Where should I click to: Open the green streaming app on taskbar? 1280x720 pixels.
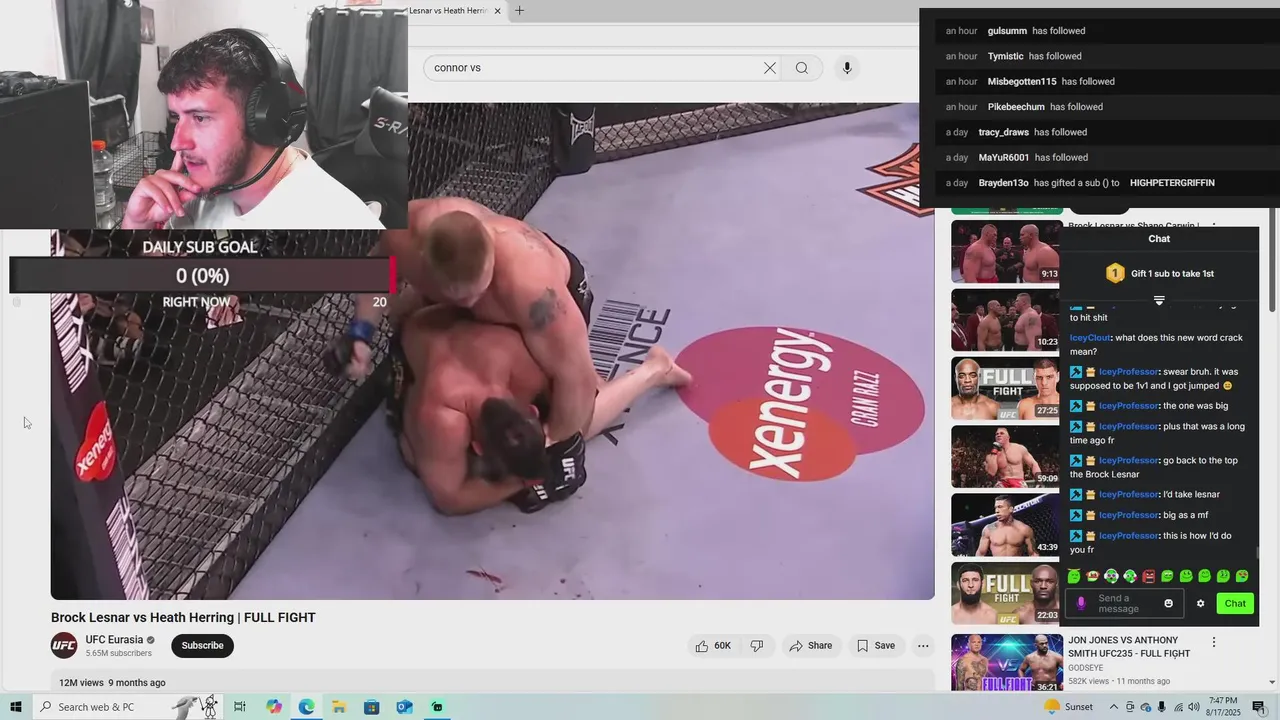(437, 707)
